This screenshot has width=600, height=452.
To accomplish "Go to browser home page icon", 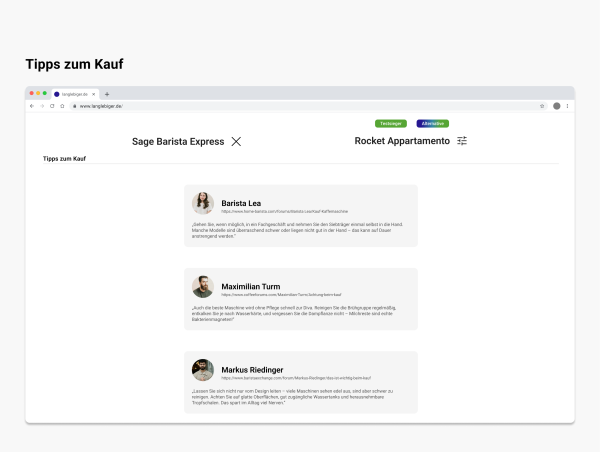I will [x=61, y=105].
